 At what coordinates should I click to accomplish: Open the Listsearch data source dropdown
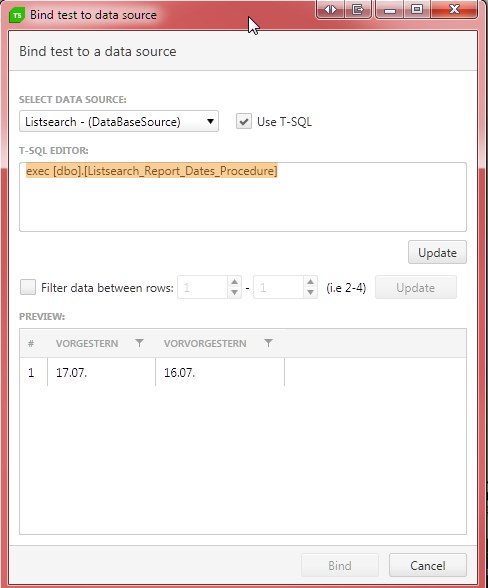click(119, 121)
